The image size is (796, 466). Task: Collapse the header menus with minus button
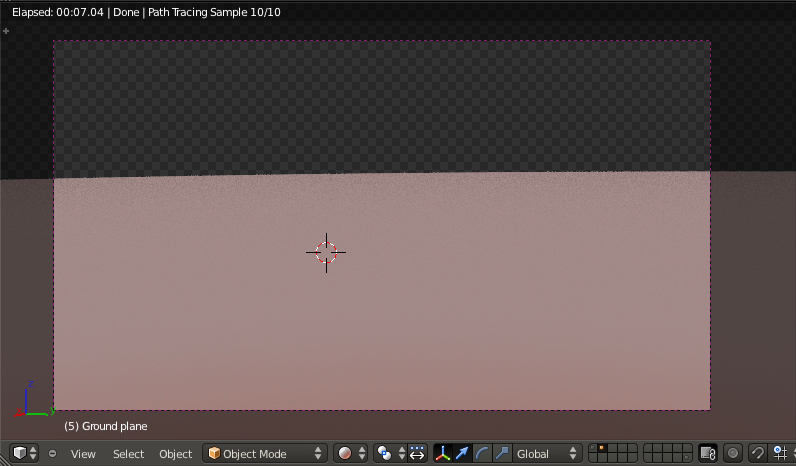tap(52, 454)
